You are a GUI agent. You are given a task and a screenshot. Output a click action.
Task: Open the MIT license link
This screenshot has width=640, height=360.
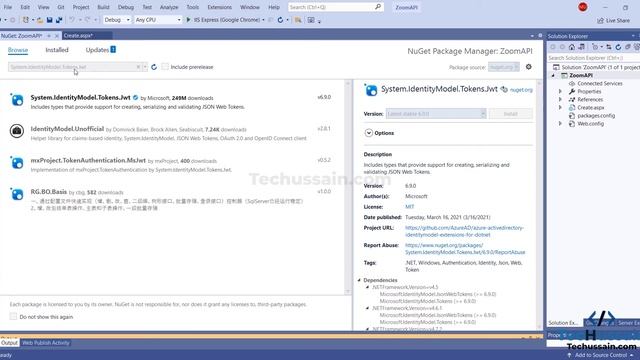tap(409, 207)
